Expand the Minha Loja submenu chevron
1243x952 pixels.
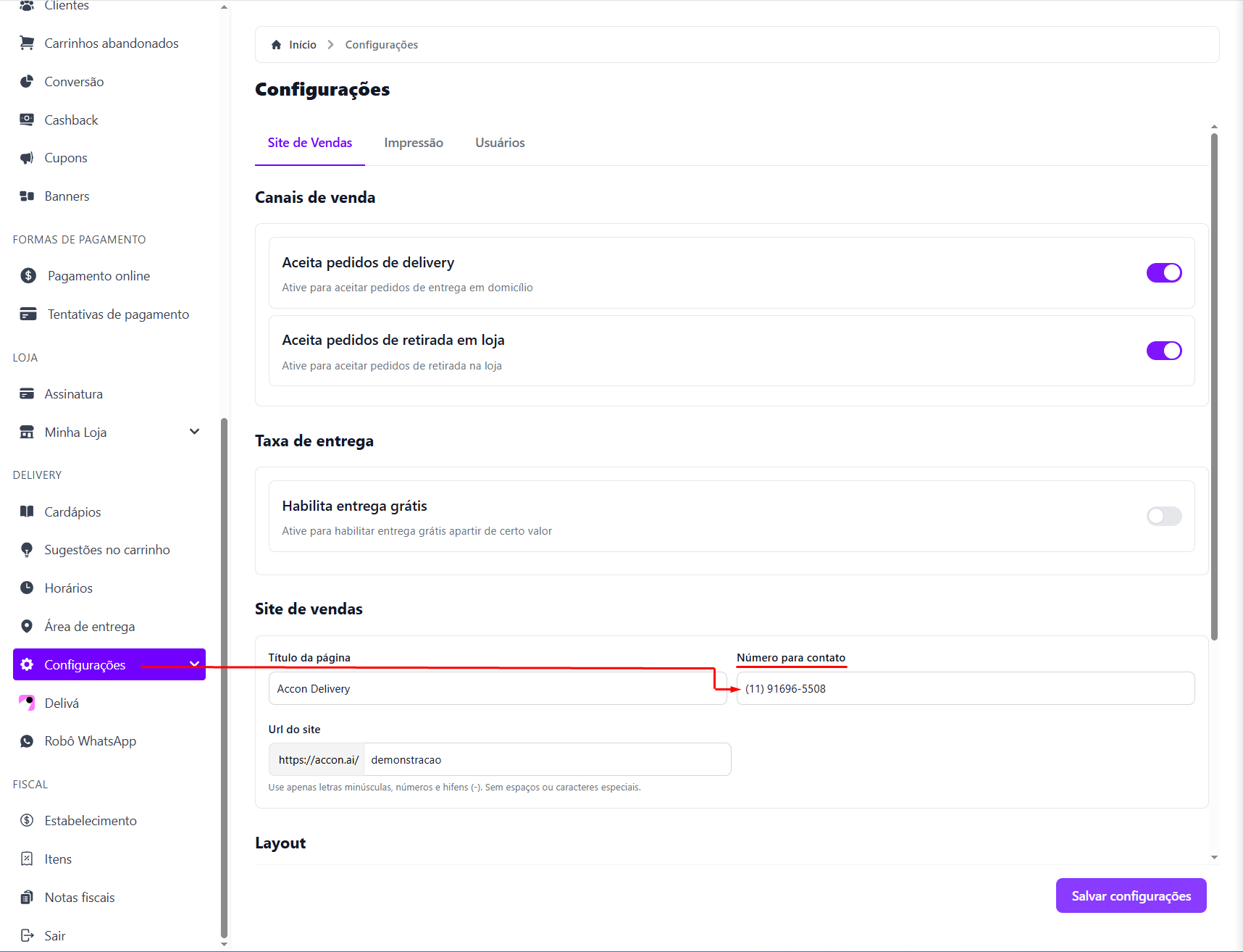point(194,432)
